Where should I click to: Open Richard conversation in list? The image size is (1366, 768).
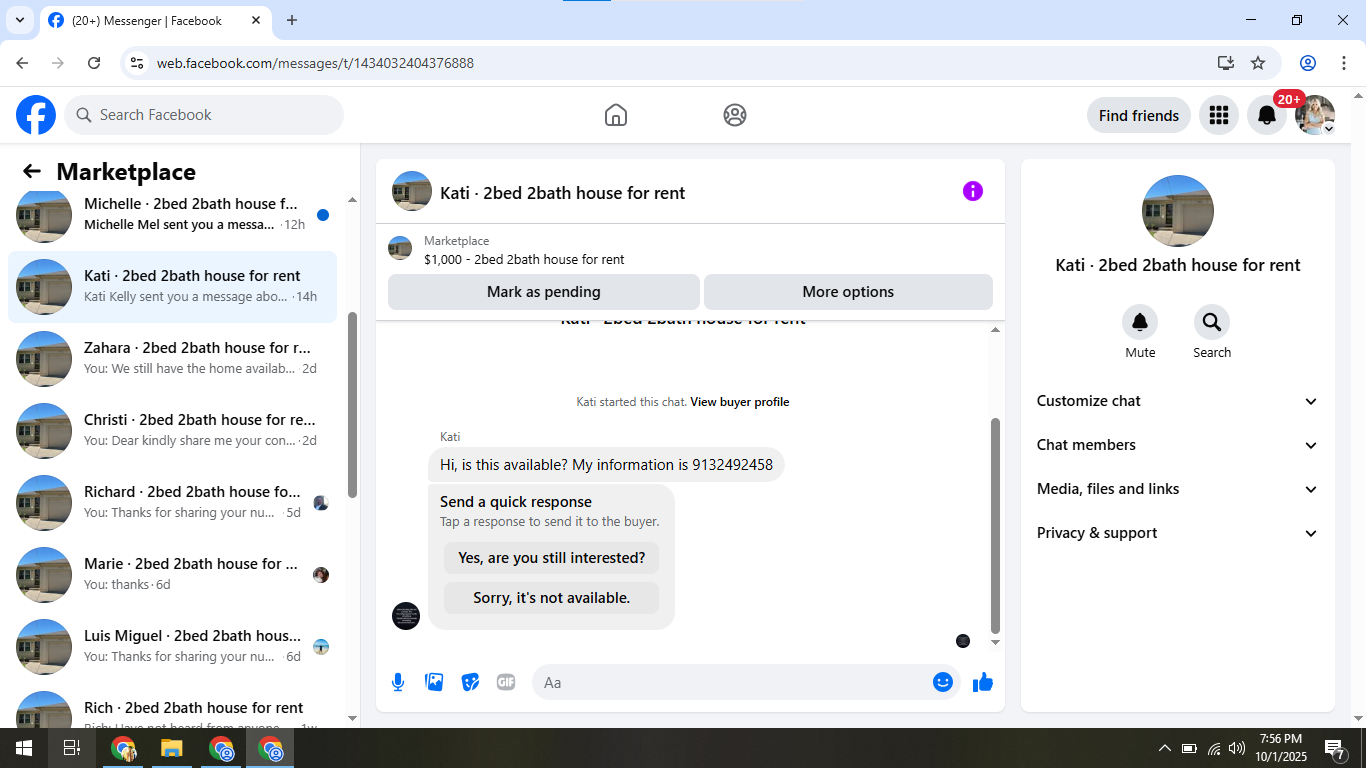[x=173, y=503]
